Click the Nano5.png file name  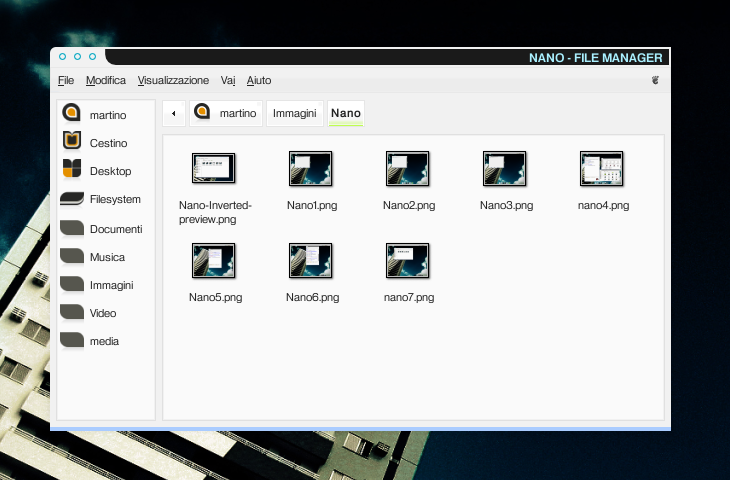coord(216,297)
